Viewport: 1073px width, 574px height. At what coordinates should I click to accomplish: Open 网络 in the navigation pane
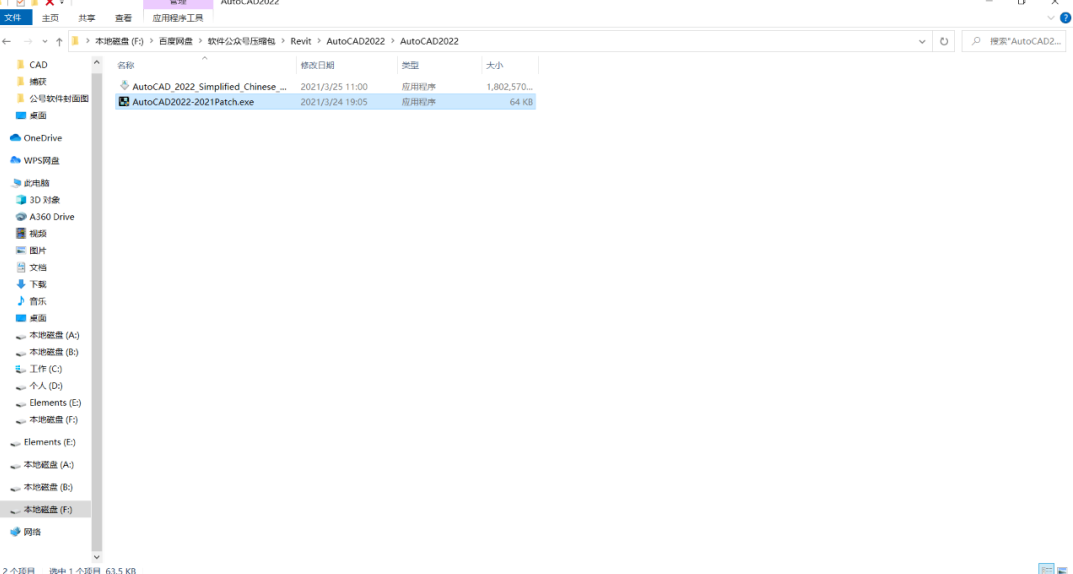[x=32, y=532]
